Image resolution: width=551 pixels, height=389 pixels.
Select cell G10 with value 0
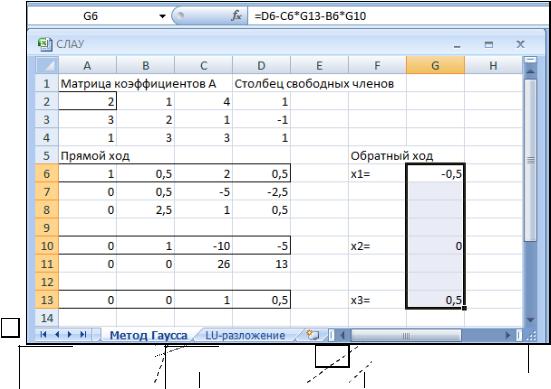click(435, 246)
